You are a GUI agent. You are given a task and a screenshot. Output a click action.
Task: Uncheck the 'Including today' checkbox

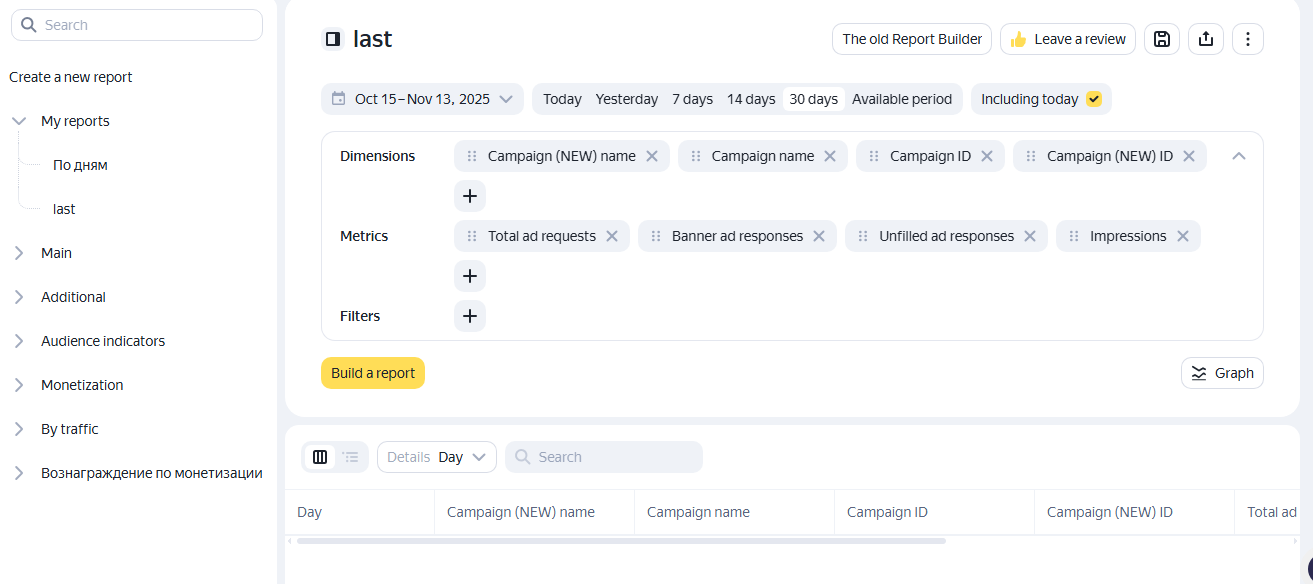(1093, 99)
